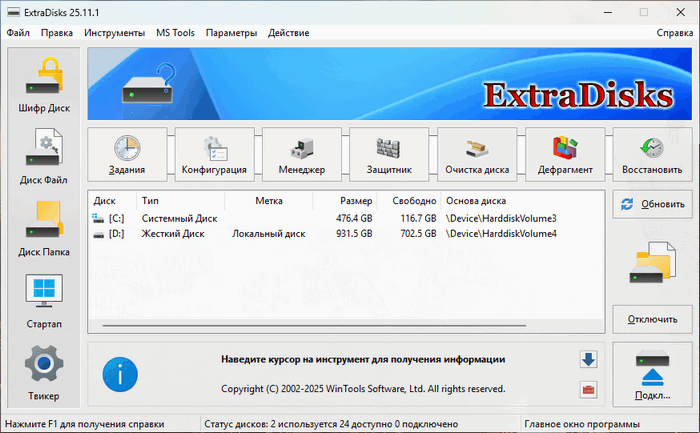Click the 116.7 GB free cell
This screenshot has height=433, width=700.
(418, 218)
